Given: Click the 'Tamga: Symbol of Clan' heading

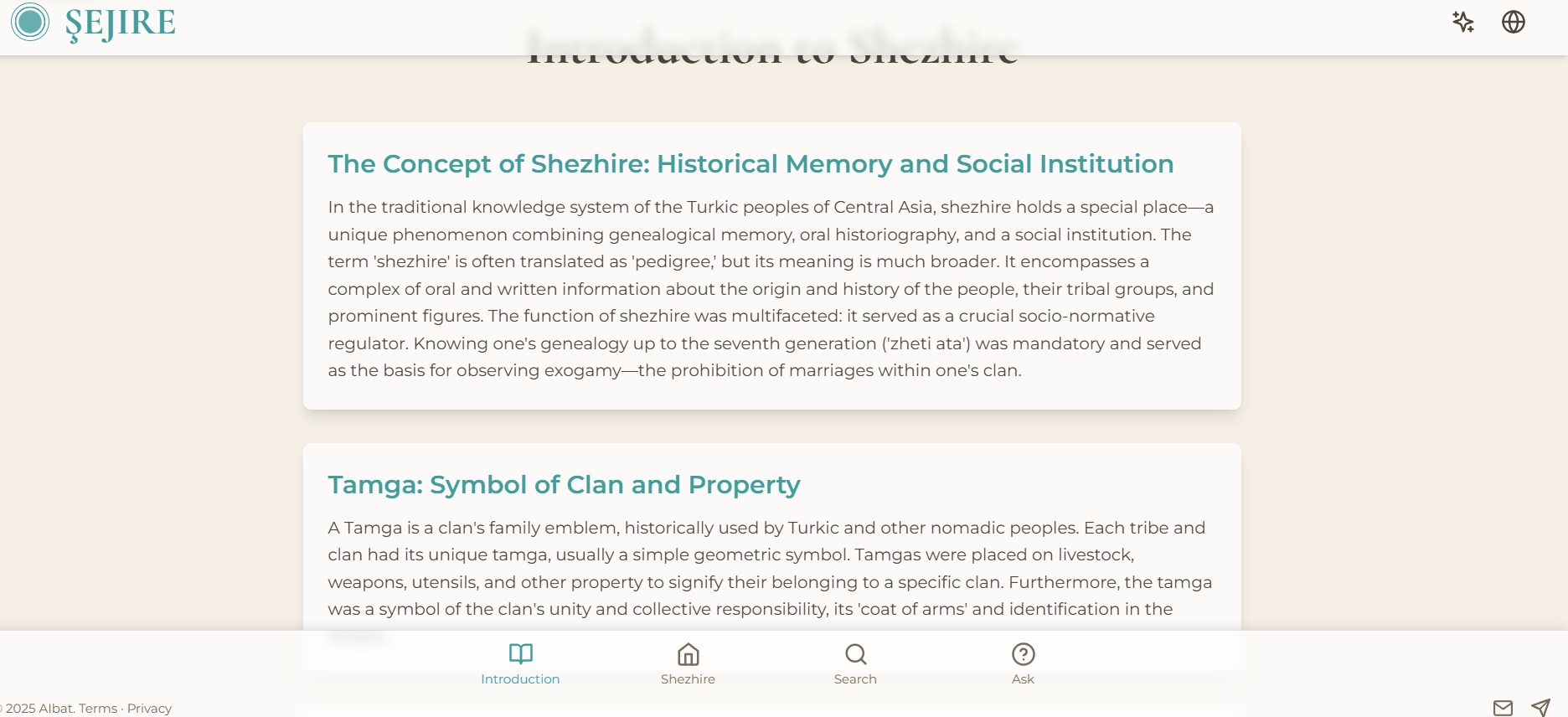Looking at the screenshot, I should pos(564,485).
